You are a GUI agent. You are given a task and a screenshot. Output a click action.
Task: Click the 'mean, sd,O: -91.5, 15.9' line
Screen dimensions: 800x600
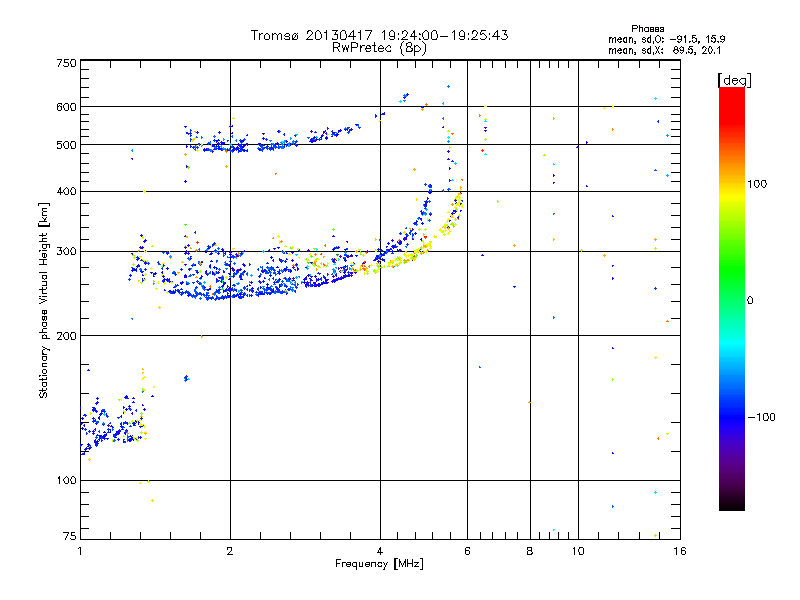coord(667,39)
